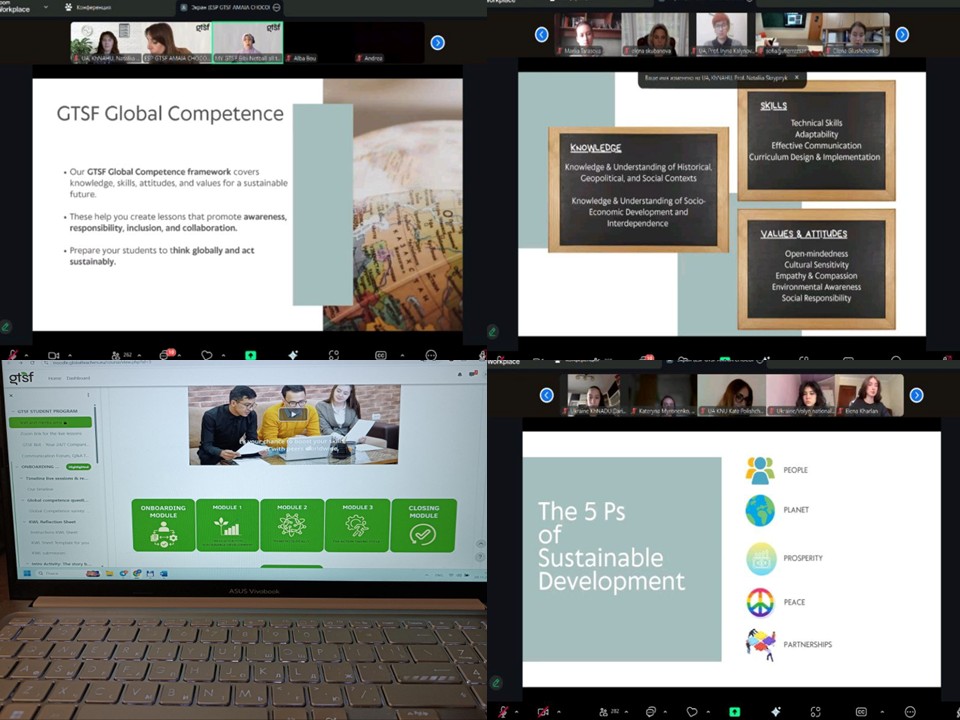Open Windows Start on the laptop taskbar
Viewport: 960px width, 720px height.
(25, 573)
